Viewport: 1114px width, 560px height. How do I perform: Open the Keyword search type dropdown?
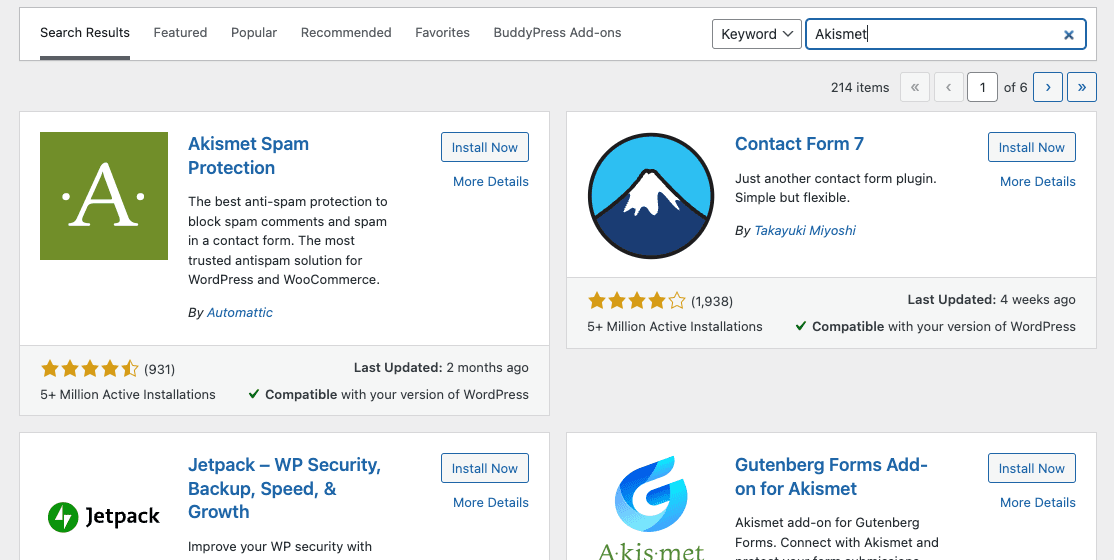point(757,34)
